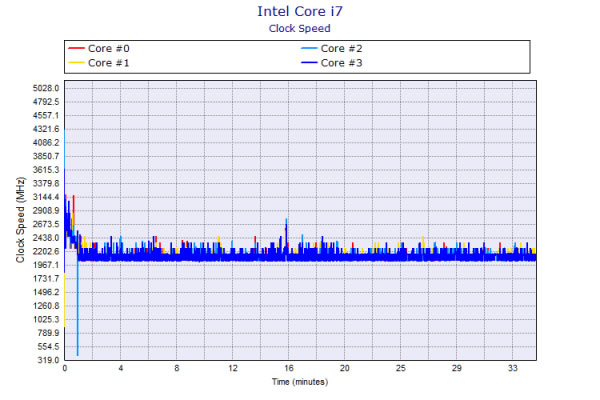Click the light blue Core #2 legend line

click(x=309, y=48)
